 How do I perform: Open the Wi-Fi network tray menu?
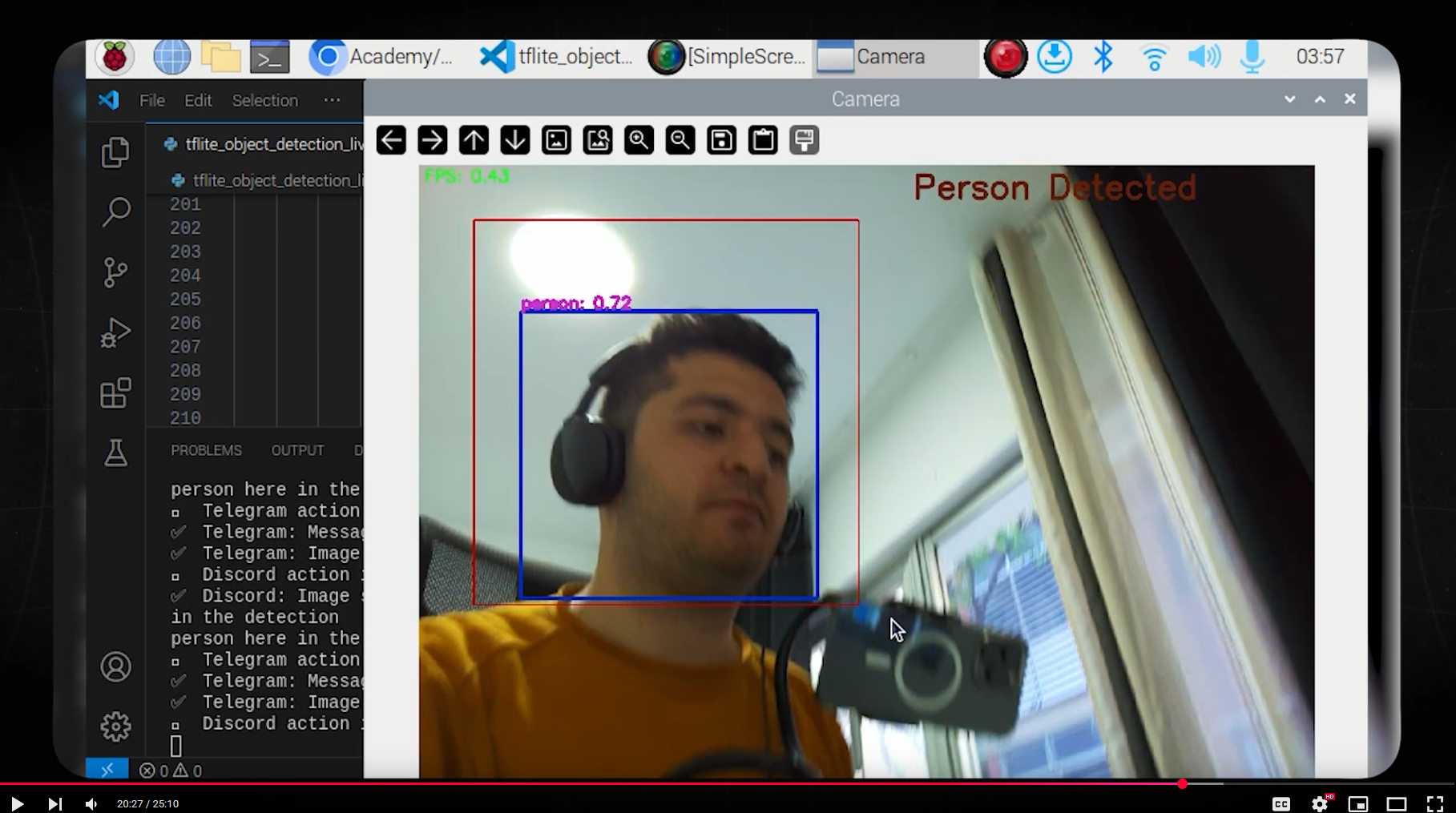coord(1154,58)
